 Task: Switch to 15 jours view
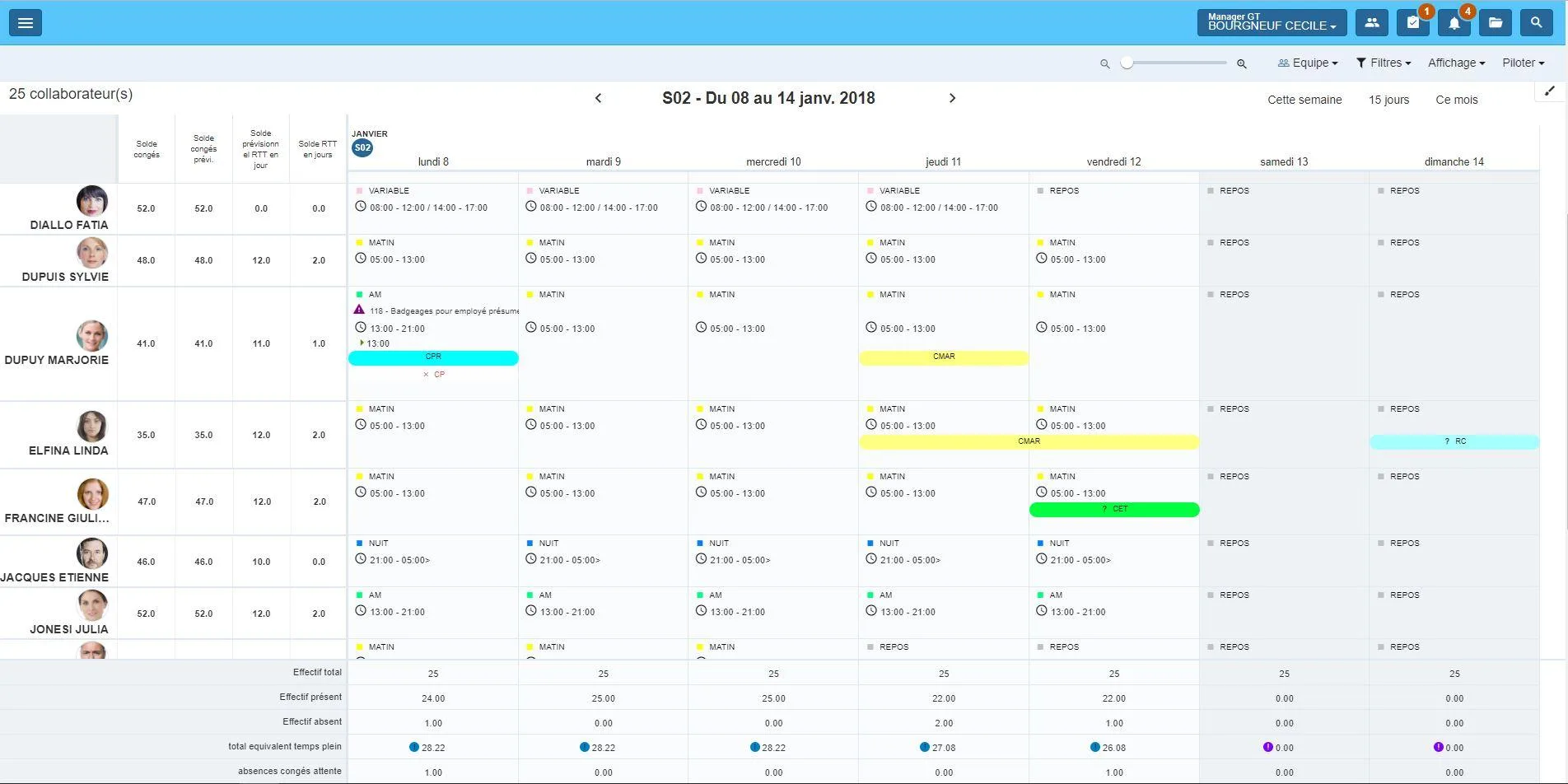coord(1388,100)
